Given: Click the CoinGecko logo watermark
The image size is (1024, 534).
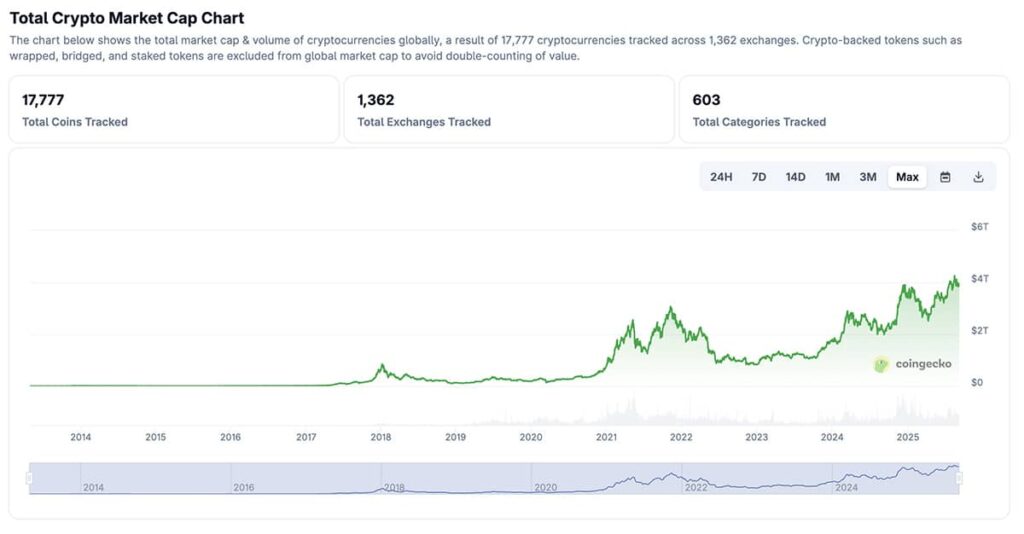Looking at the screenshot, I should pyautogui.click(x=912, y=364).
